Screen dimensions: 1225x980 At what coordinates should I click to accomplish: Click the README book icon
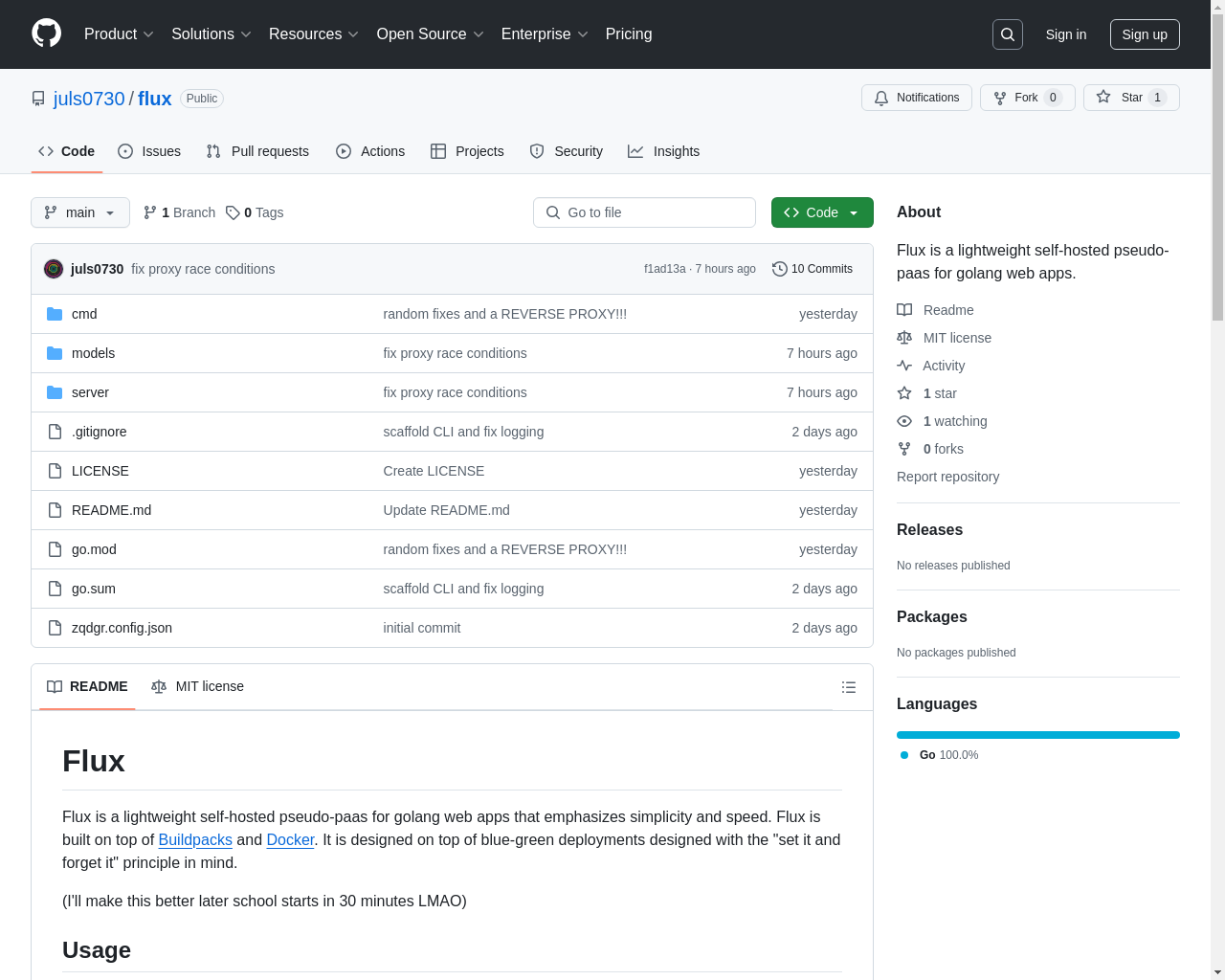coord(903,309)
